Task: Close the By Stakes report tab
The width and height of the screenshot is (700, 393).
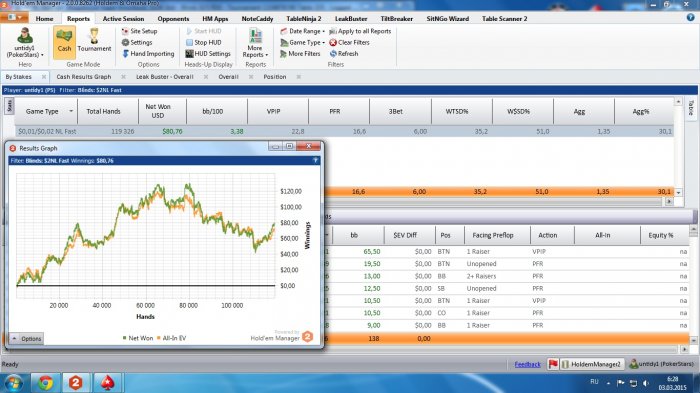Action: (44, 77)
